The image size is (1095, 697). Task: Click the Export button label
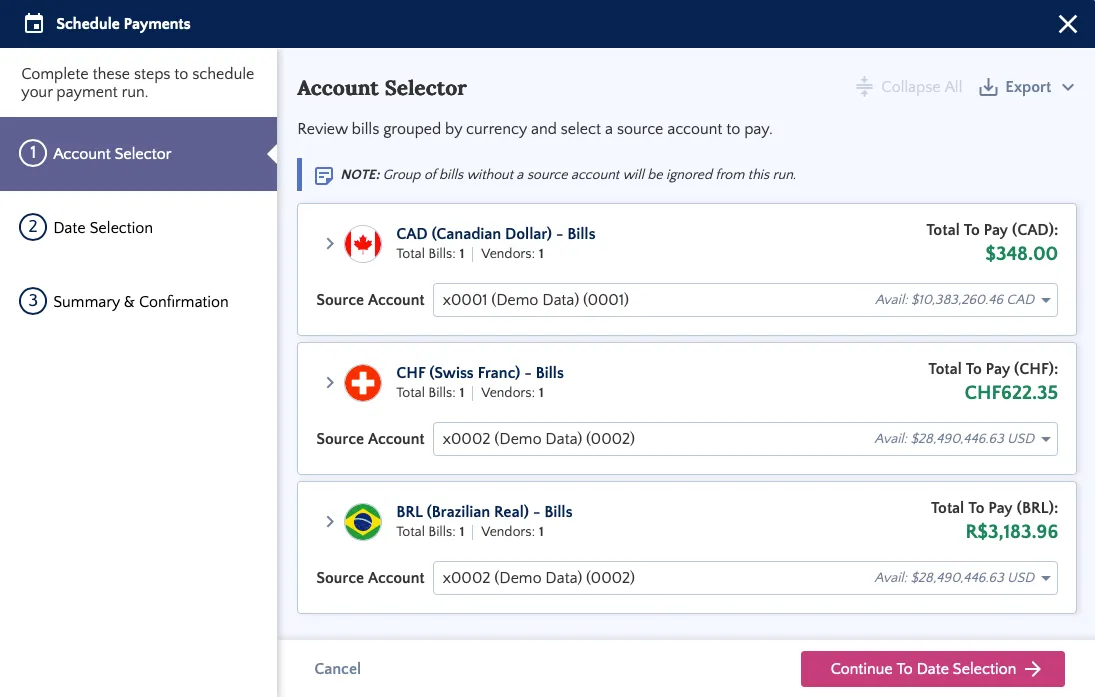coord(1028,87)
